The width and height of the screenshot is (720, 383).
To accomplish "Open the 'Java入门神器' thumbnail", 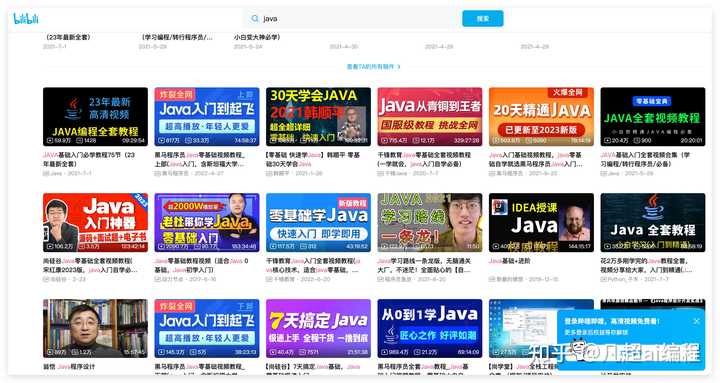I will point(96,222).
